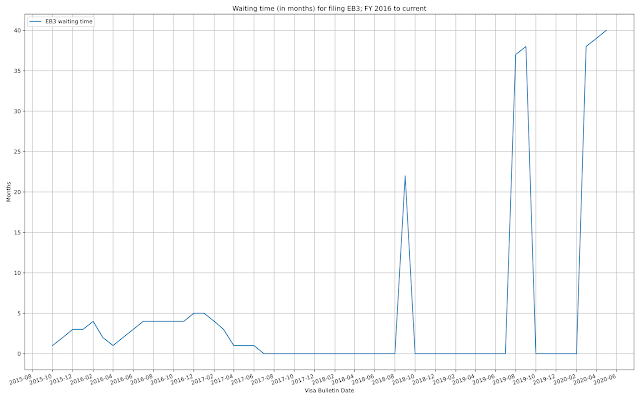Click the y-axis tick label '20'
This screenshot has width=640, height=400.
[x=18, y=192]
